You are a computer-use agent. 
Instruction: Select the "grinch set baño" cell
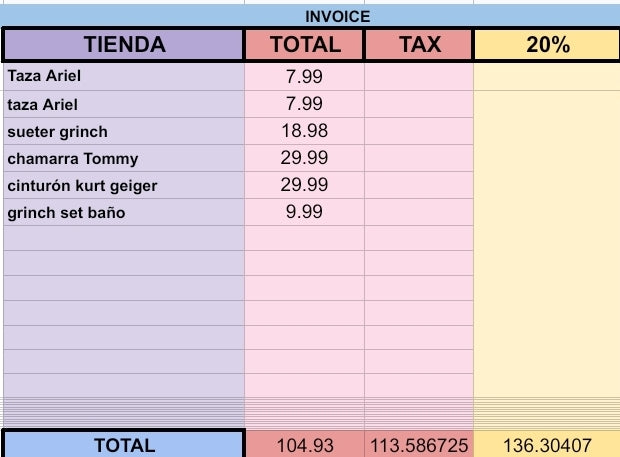(66, 212)
